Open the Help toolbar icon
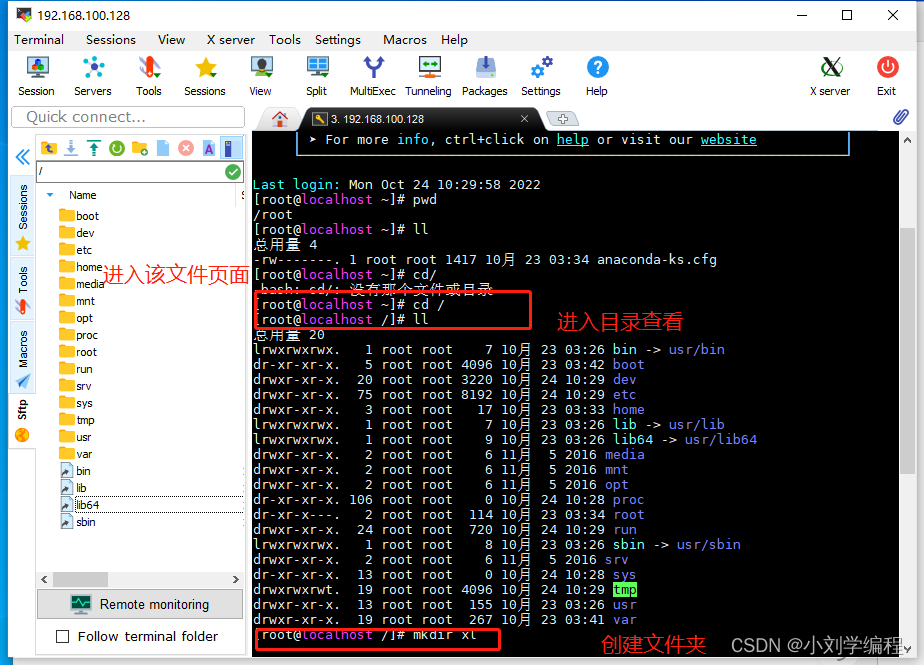Image resolution: width=924 pixels, height=665 pixels. [597, 76]
